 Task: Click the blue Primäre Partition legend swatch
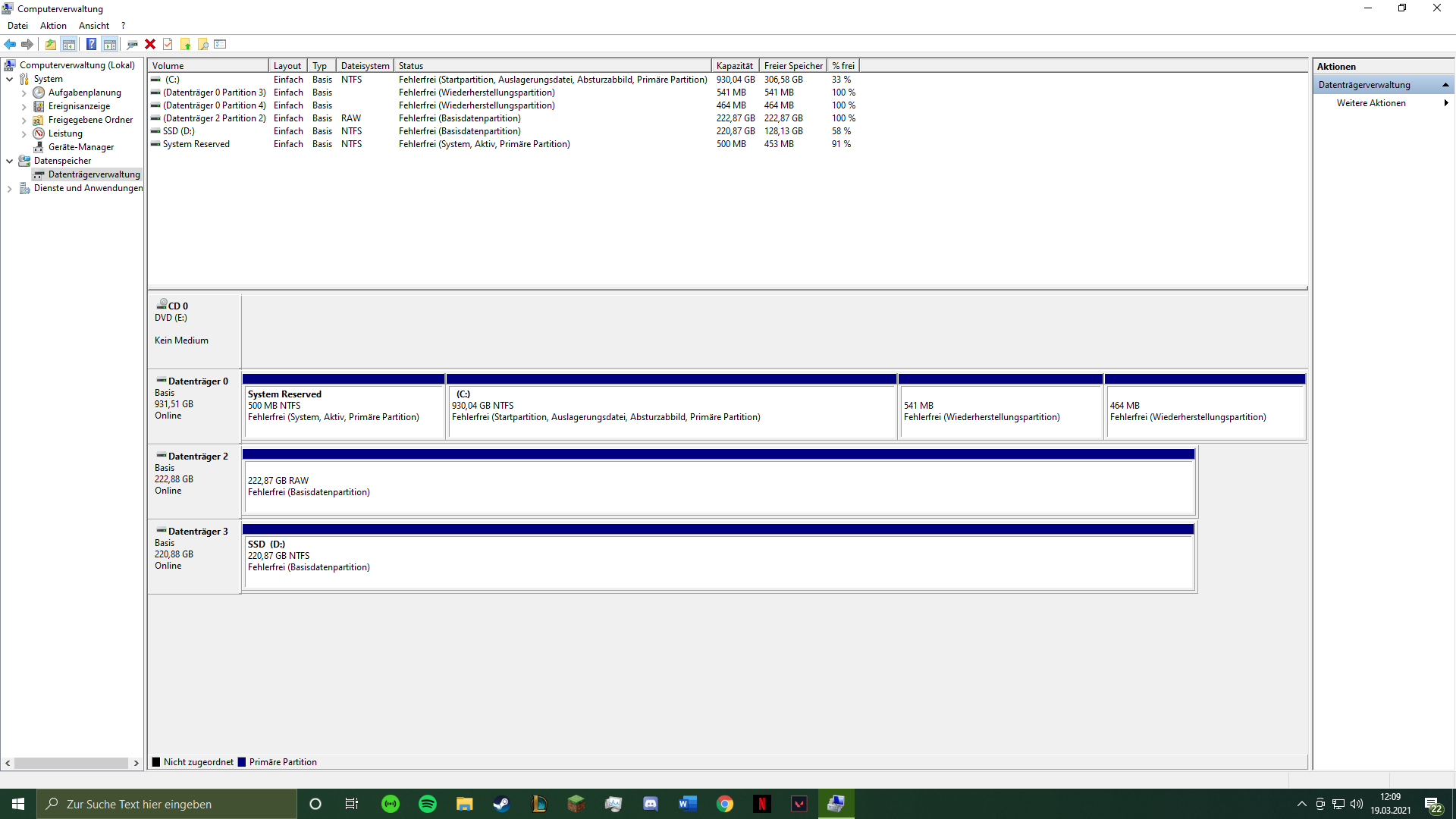[242, 762]
